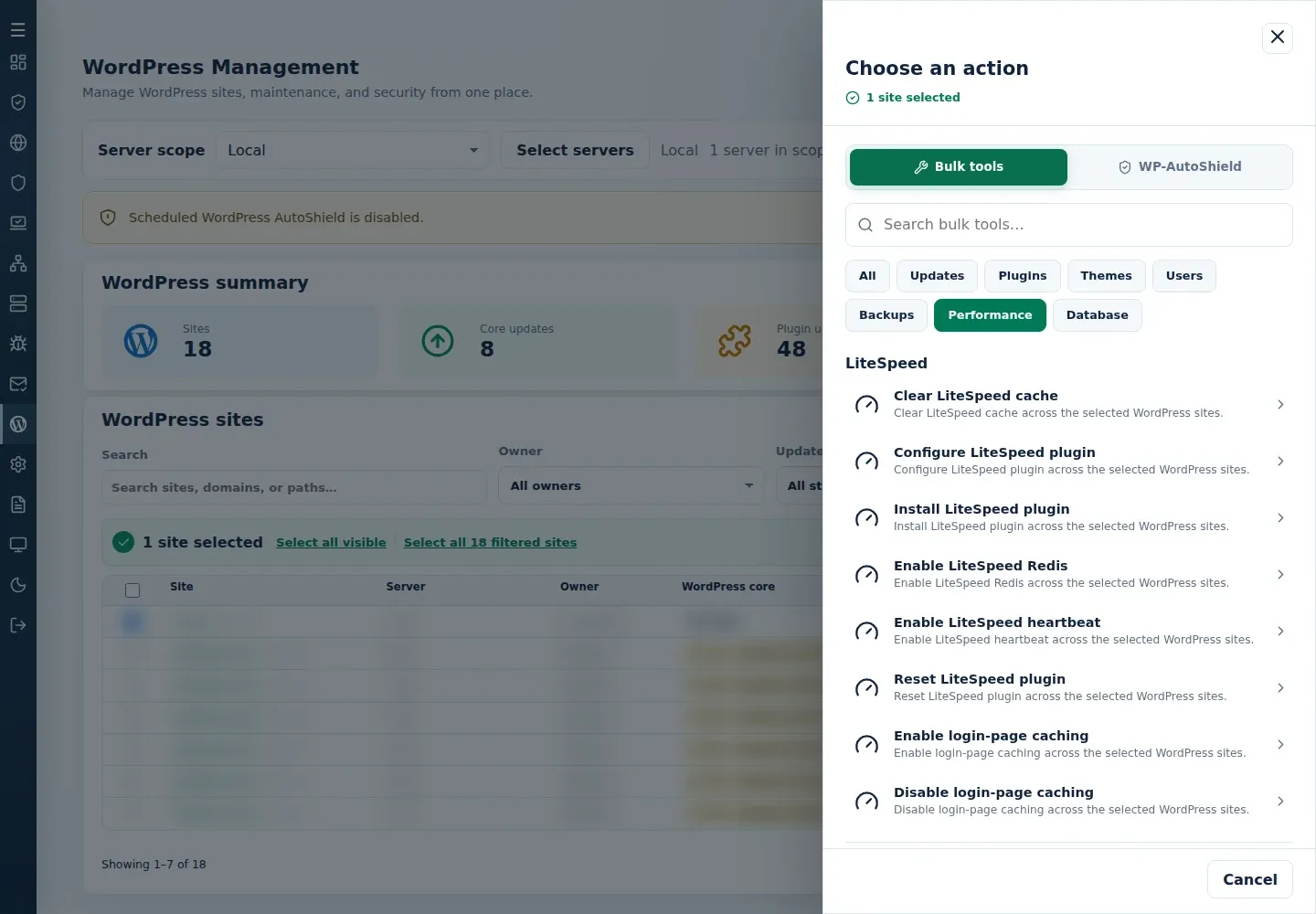Click the Select servers button

click(575, 150)
